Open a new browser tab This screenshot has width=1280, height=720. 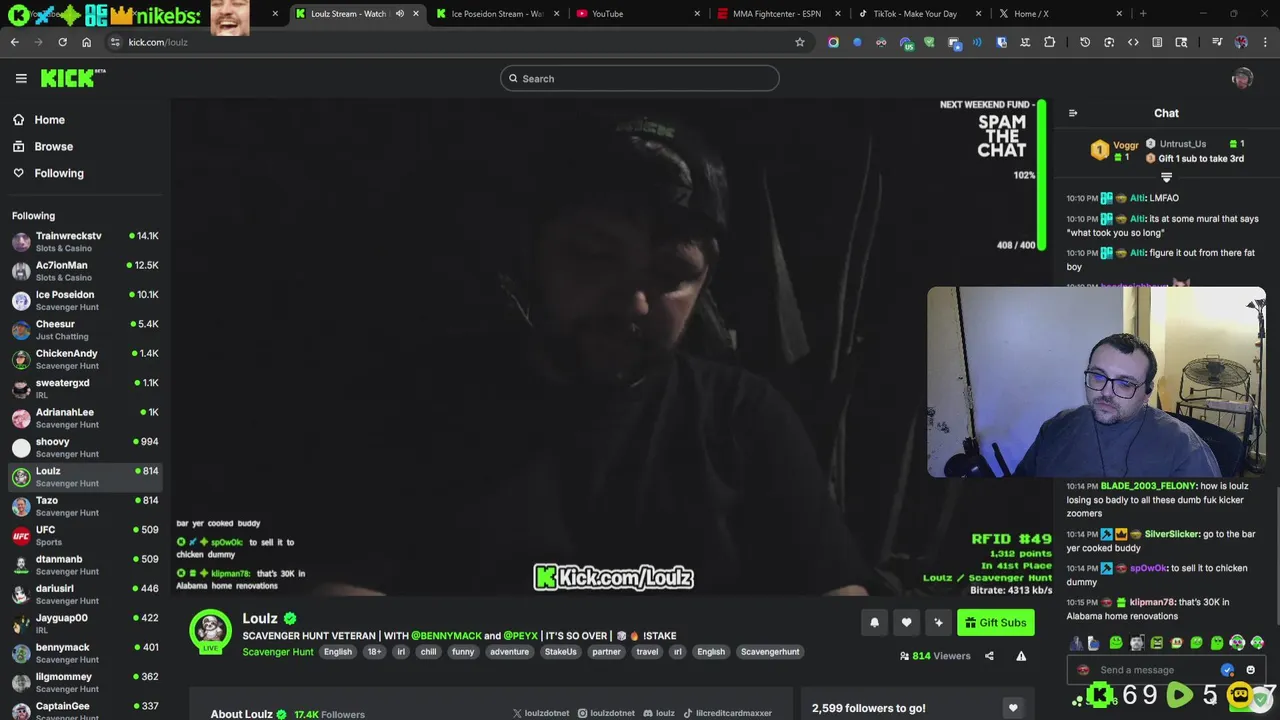coord(1143,14)
